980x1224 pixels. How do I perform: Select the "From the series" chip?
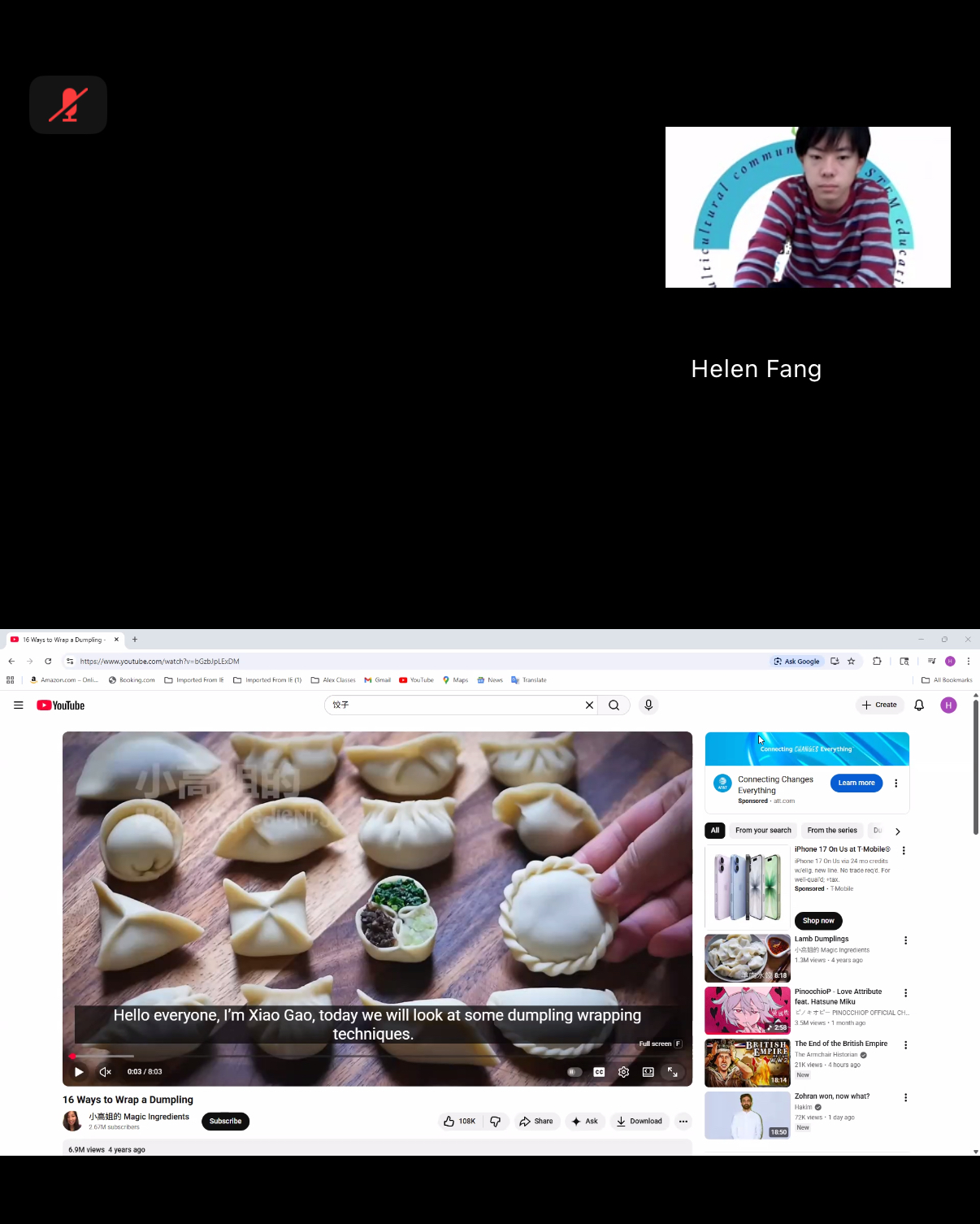click(832, 831)
